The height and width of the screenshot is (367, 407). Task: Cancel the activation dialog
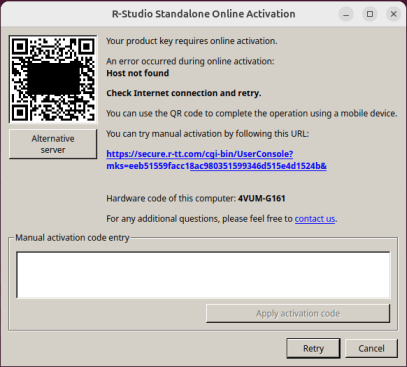[x=371, y=348]
